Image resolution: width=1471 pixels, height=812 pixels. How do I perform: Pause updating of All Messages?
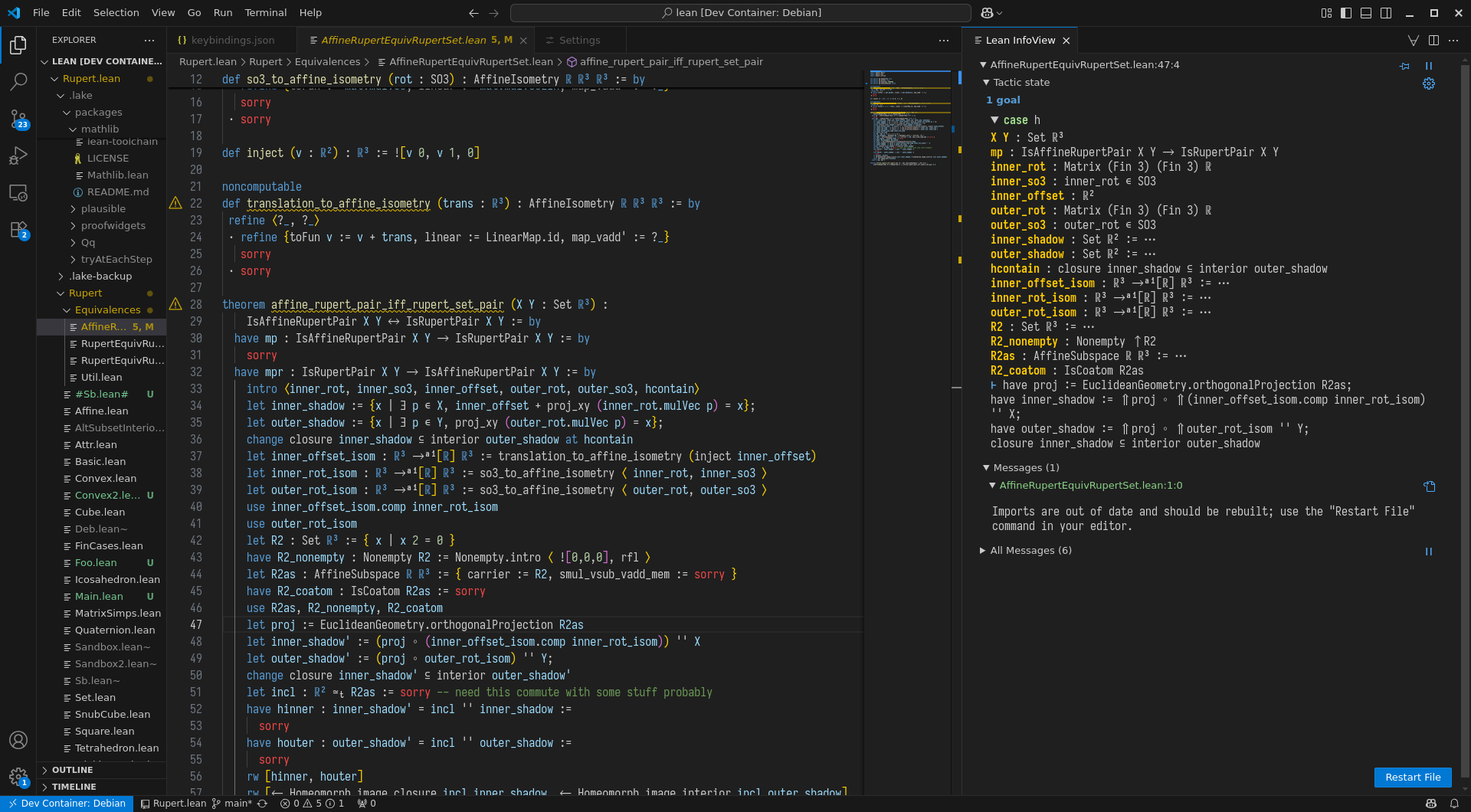1429,552
